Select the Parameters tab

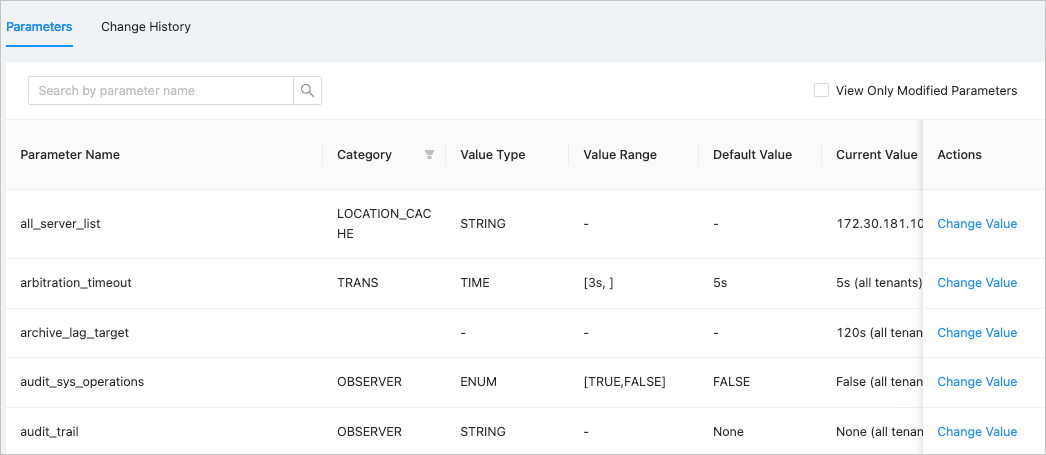pos(39,27)
